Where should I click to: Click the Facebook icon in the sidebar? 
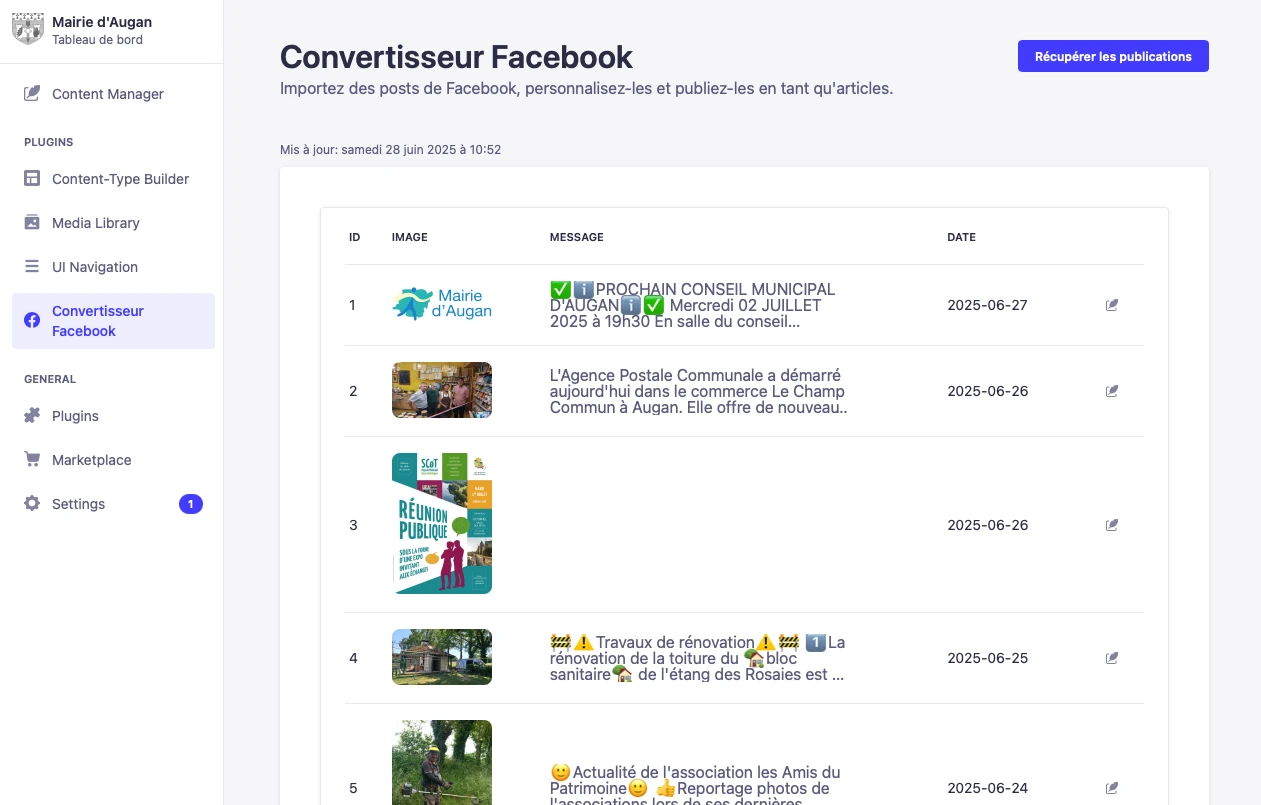(x=32, y=321)
